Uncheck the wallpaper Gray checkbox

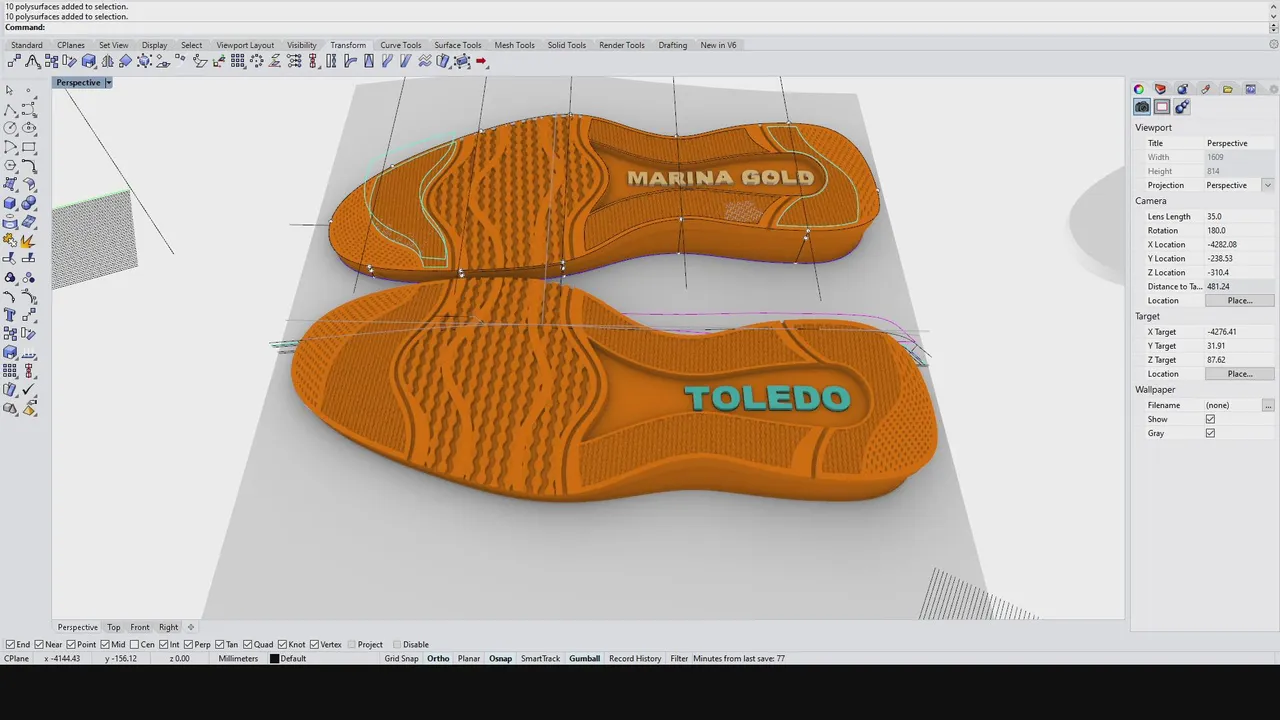pyautogui.click(x=1210, y=433)
